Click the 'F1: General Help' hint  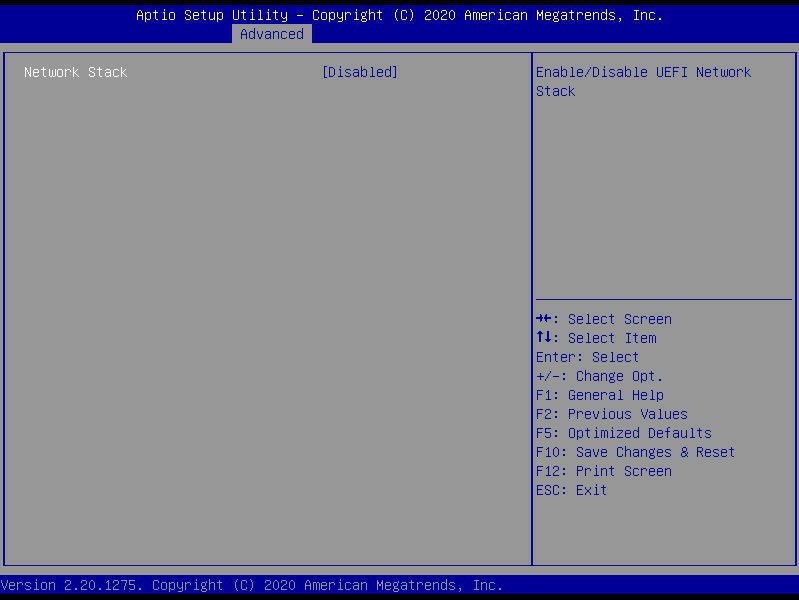point(600,395)
